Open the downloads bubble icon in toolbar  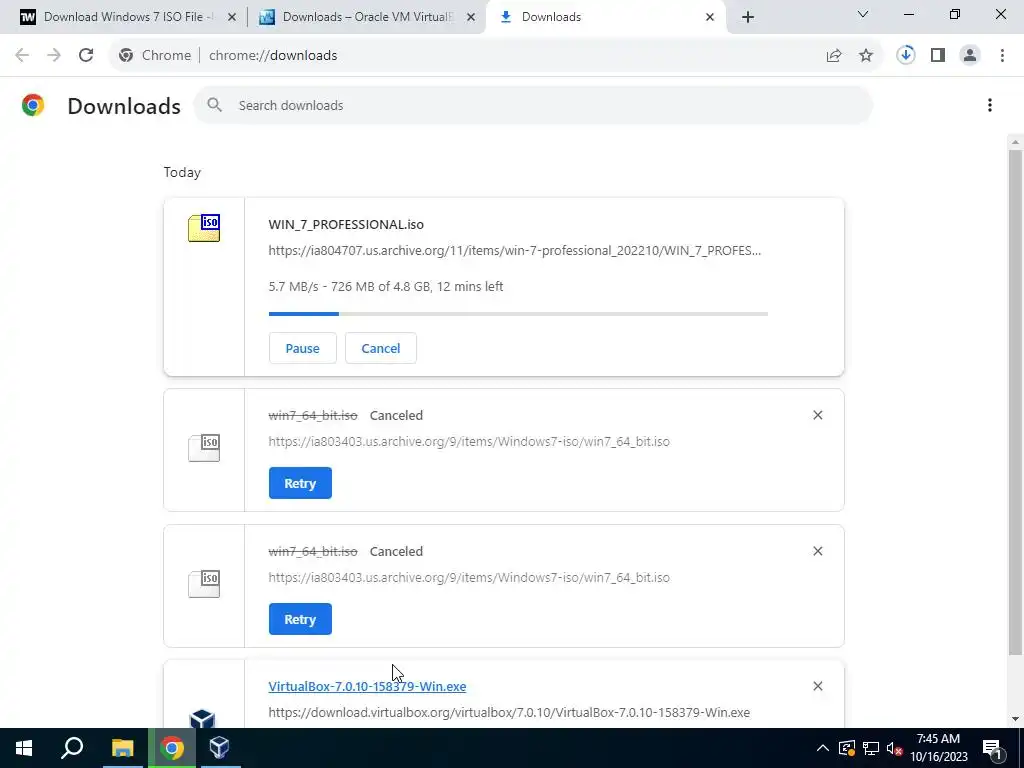point(906,56)
